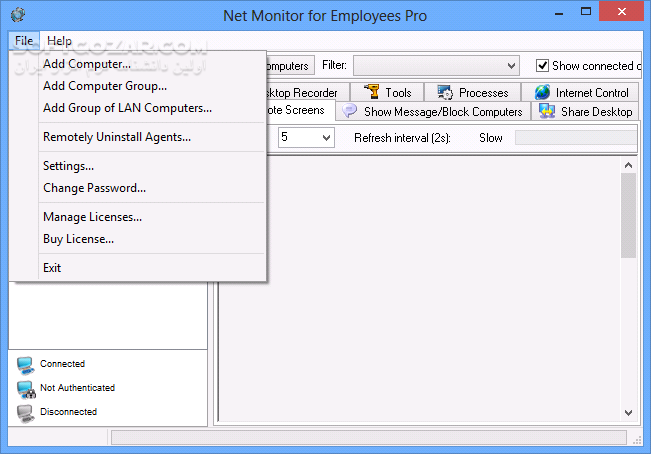Click the Disconnected legend label

tap(69, 412)
